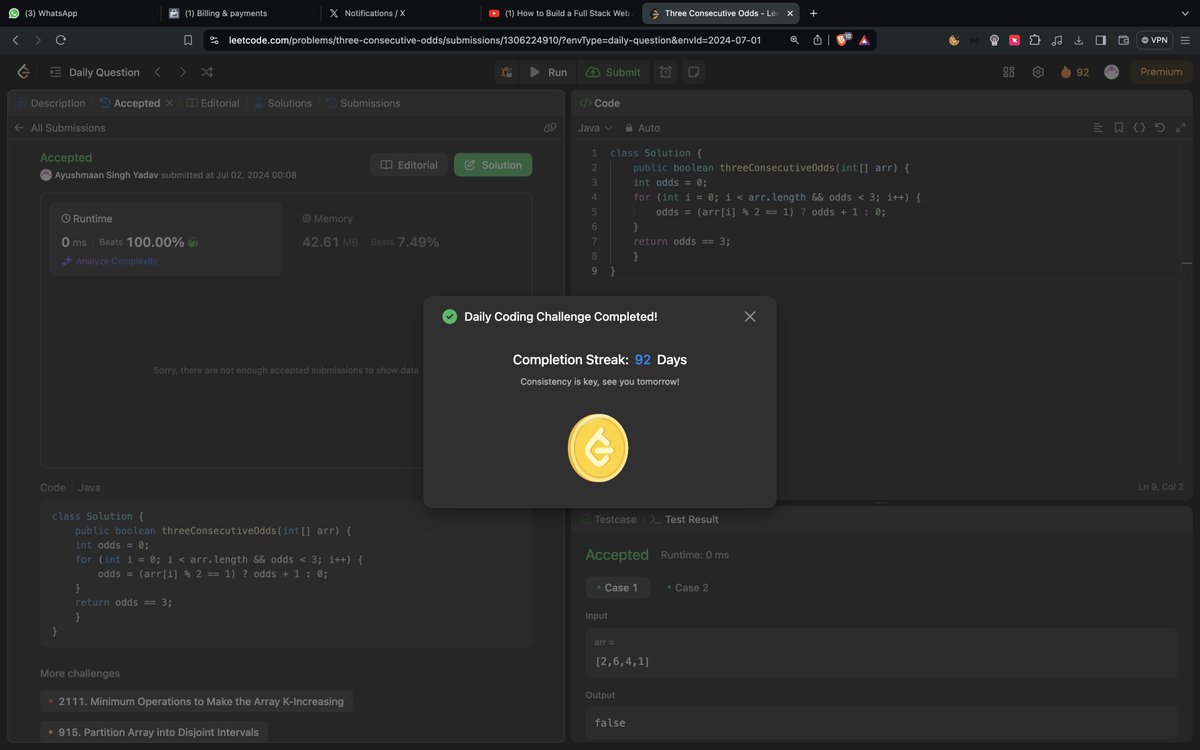Image resolution: width=1200 pixels, height=750 pixels.
Task: Share this page from address bar
Action: coord(817,40)
